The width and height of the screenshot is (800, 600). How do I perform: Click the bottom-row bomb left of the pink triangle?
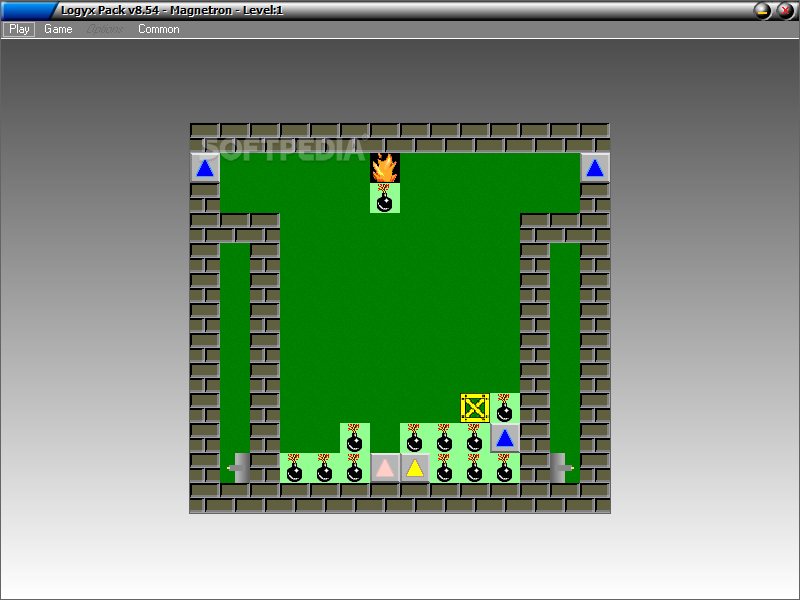pyautogui.click(x=355, y=468)
